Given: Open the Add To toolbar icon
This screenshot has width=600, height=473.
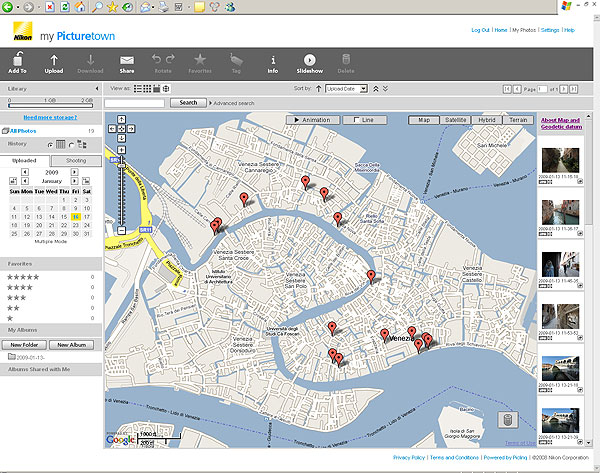Looking at the screenshot, I should [18, 63].
